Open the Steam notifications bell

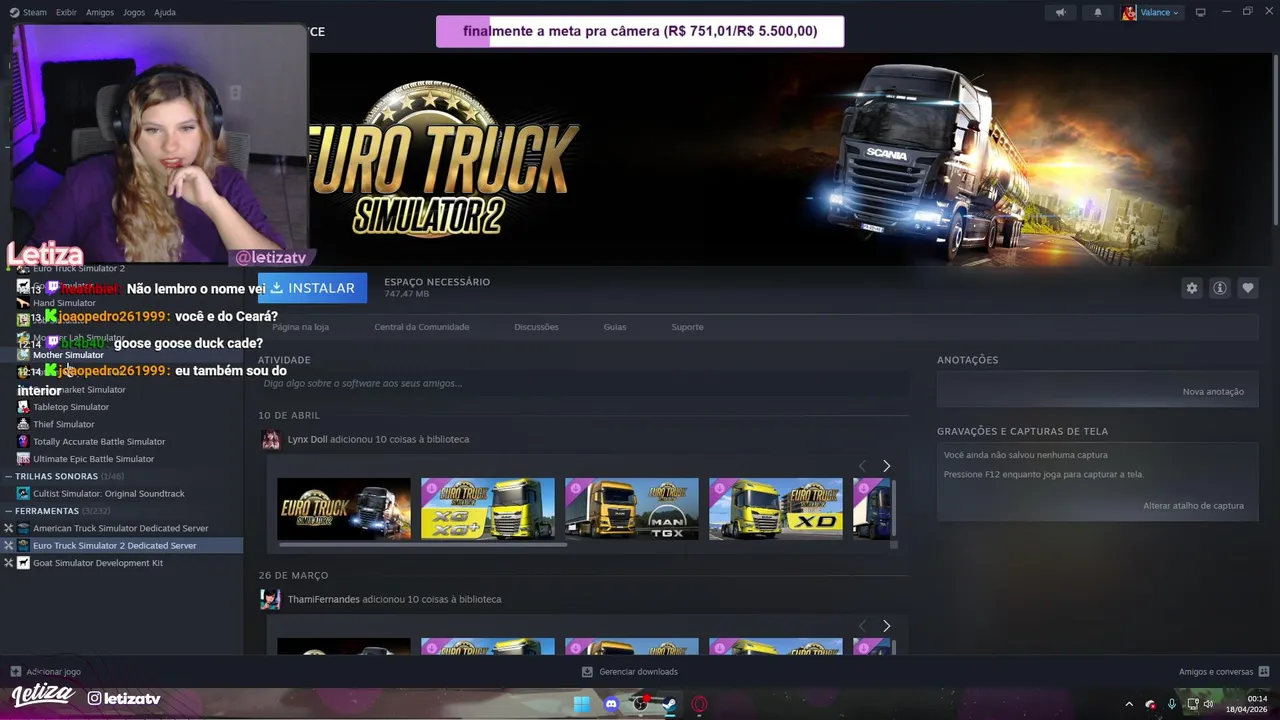[1098, 12]
